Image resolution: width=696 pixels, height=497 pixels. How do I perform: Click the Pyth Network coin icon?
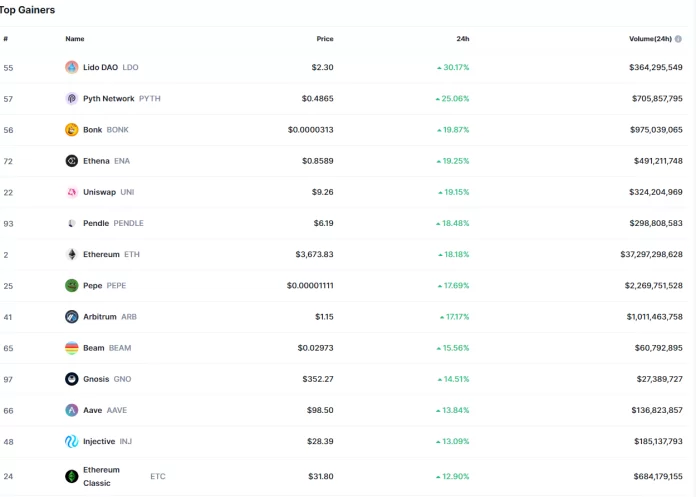pos(72,99)
